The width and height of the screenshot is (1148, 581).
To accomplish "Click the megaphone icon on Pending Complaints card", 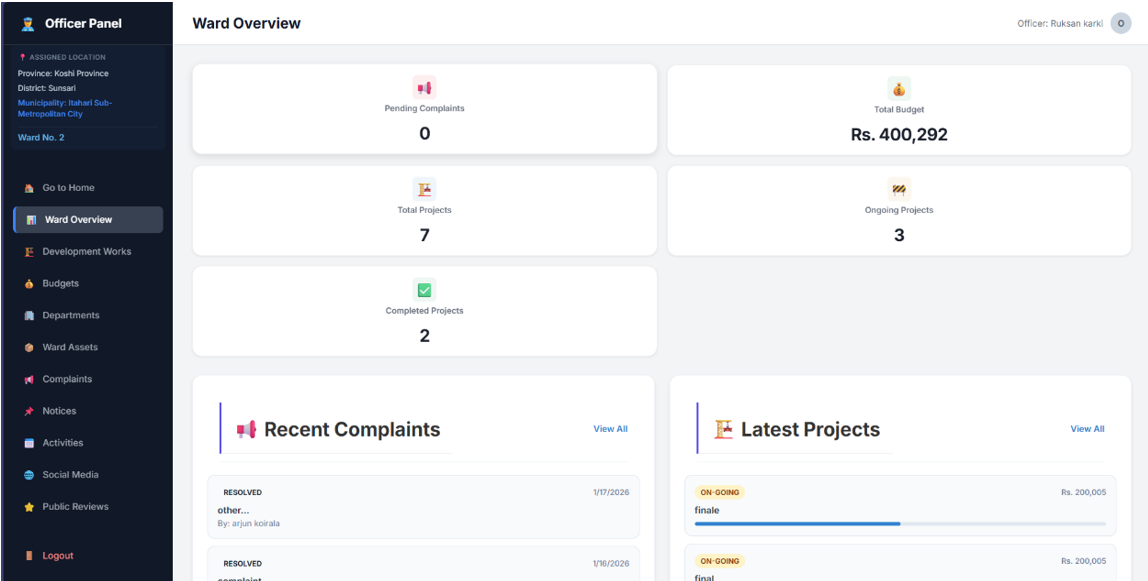I will click(x=425, y=88).
